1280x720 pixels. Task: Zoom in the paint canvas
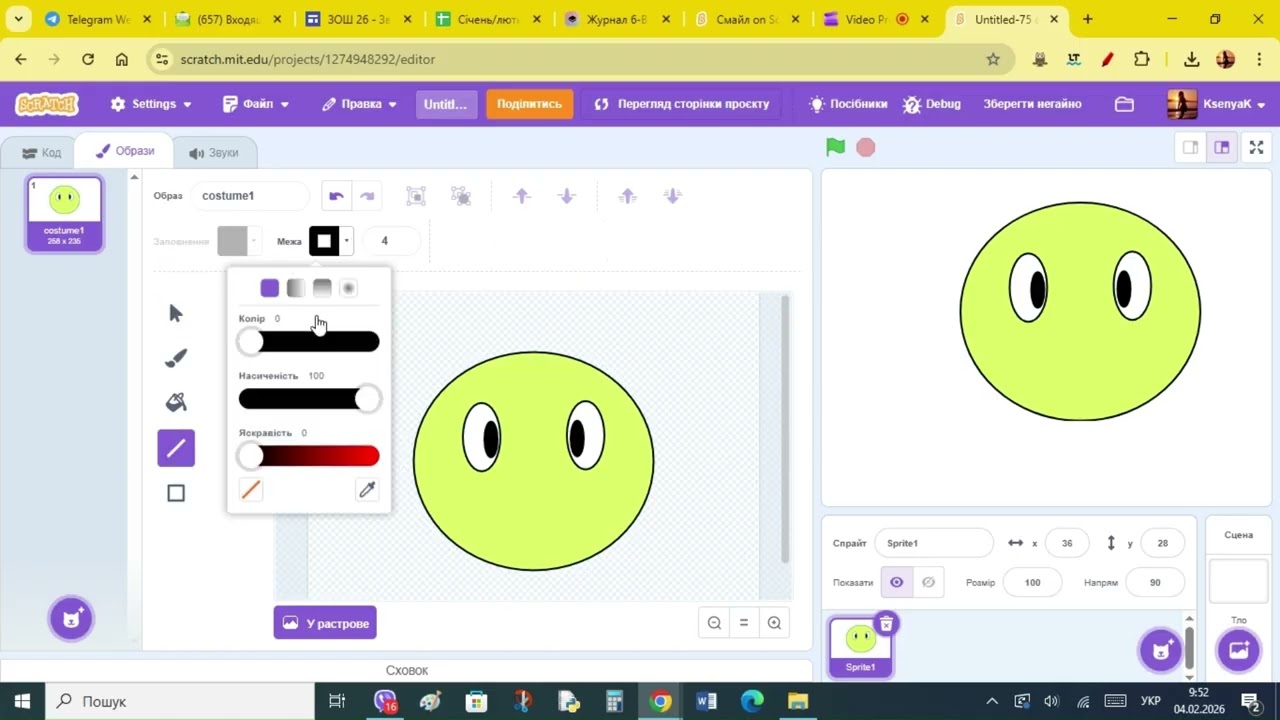[x=774, y=623]
